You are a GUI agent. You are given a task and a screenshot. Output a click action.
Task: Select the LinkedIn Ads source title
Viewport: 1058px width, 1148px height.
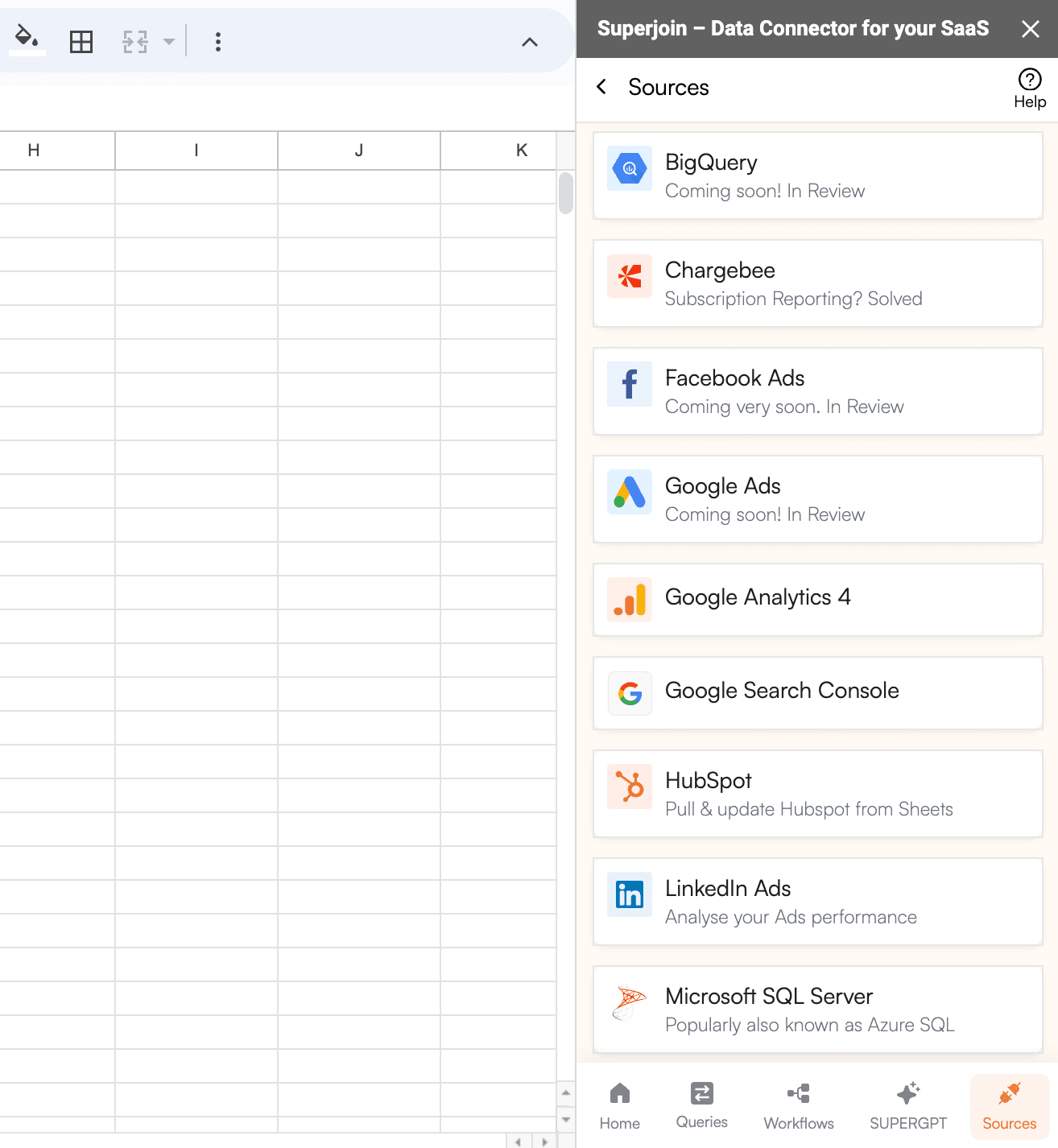click(x=728, y=889)
